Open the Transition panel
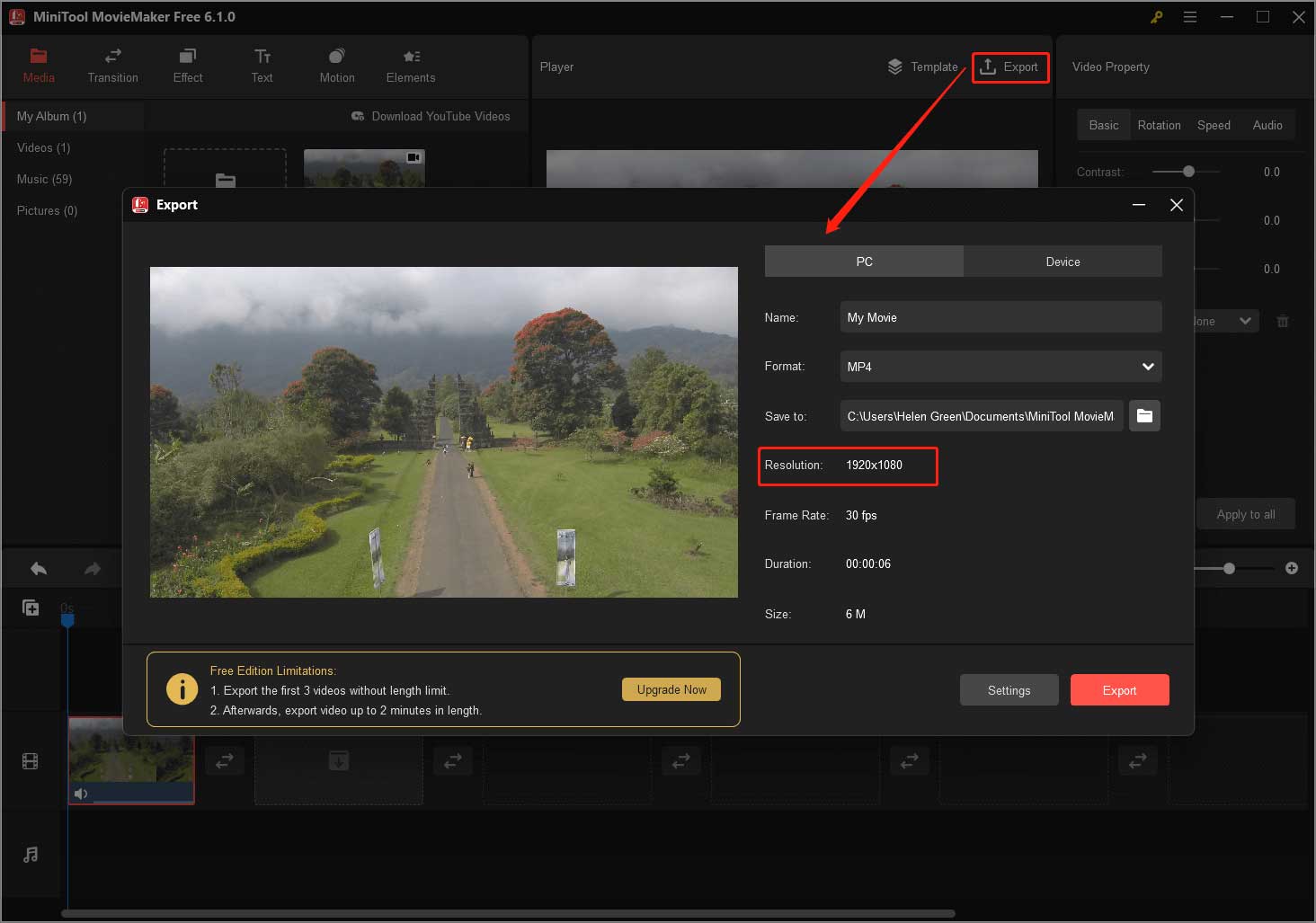This screenshot has height=923, width=1316. click(x=112, y=65)
